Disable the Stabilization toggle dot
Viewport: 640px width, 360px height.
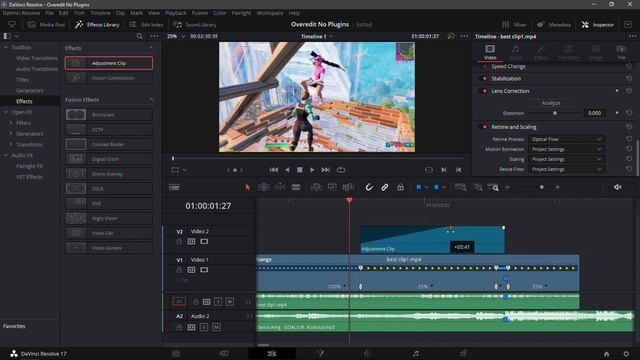click(484, 78)
